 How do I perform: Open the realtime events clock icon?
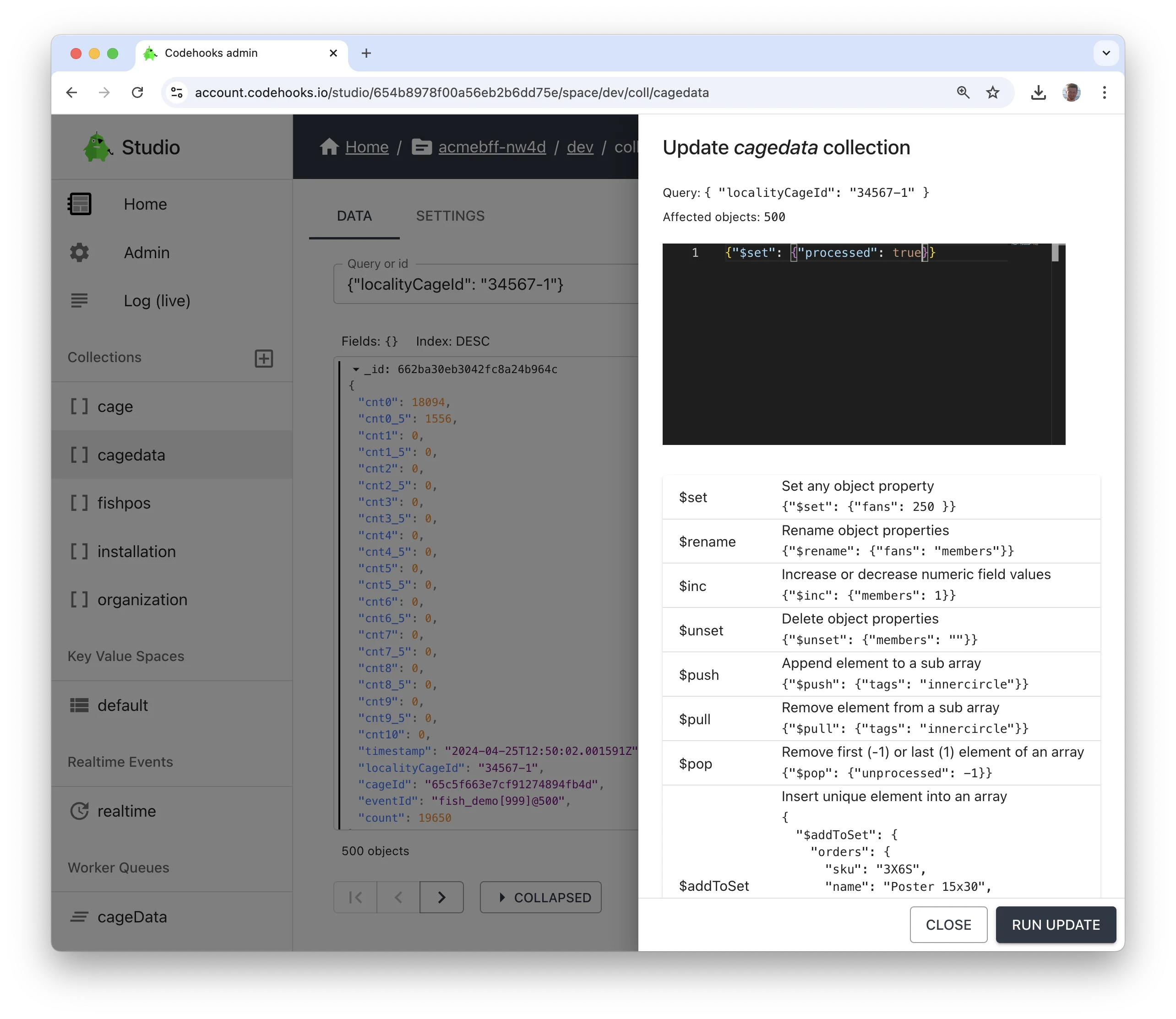point(80,811)
